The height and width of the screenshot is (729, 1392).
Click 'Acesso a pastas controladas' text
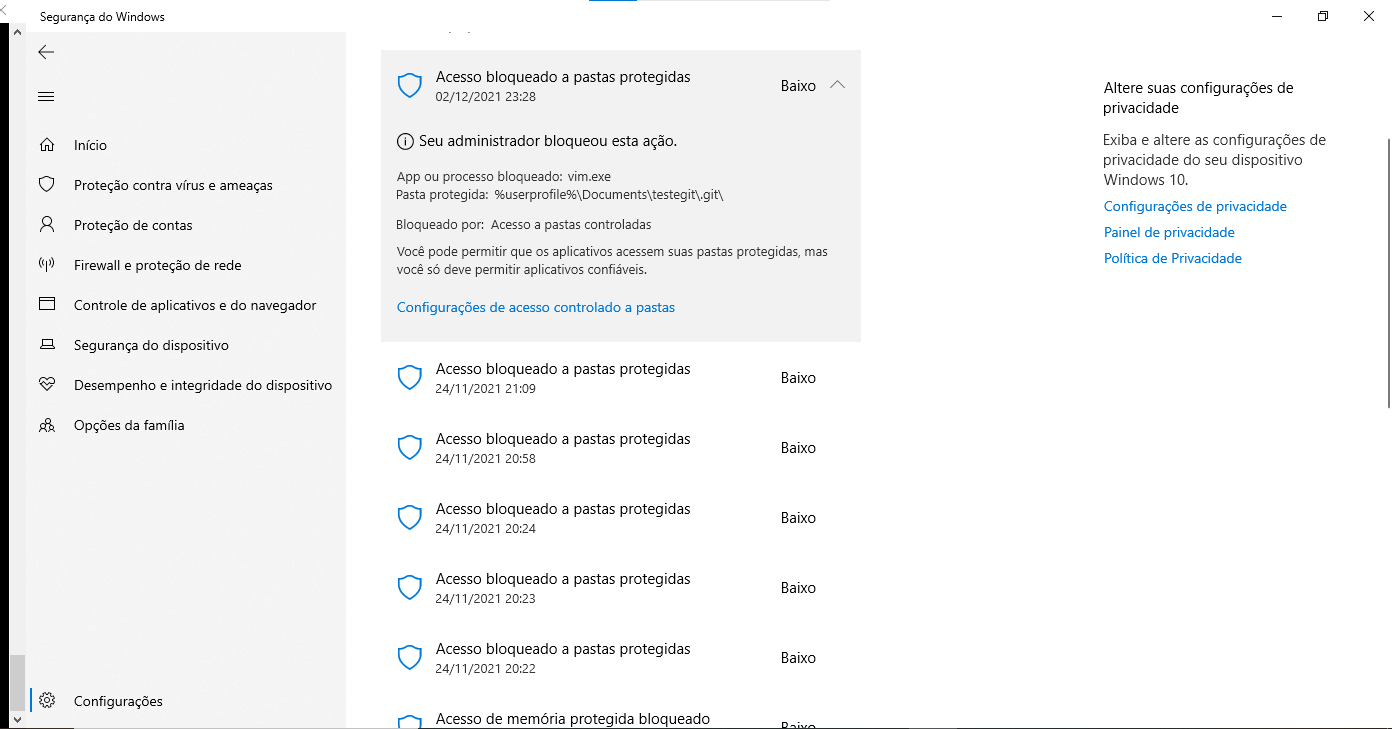[571, 225]
